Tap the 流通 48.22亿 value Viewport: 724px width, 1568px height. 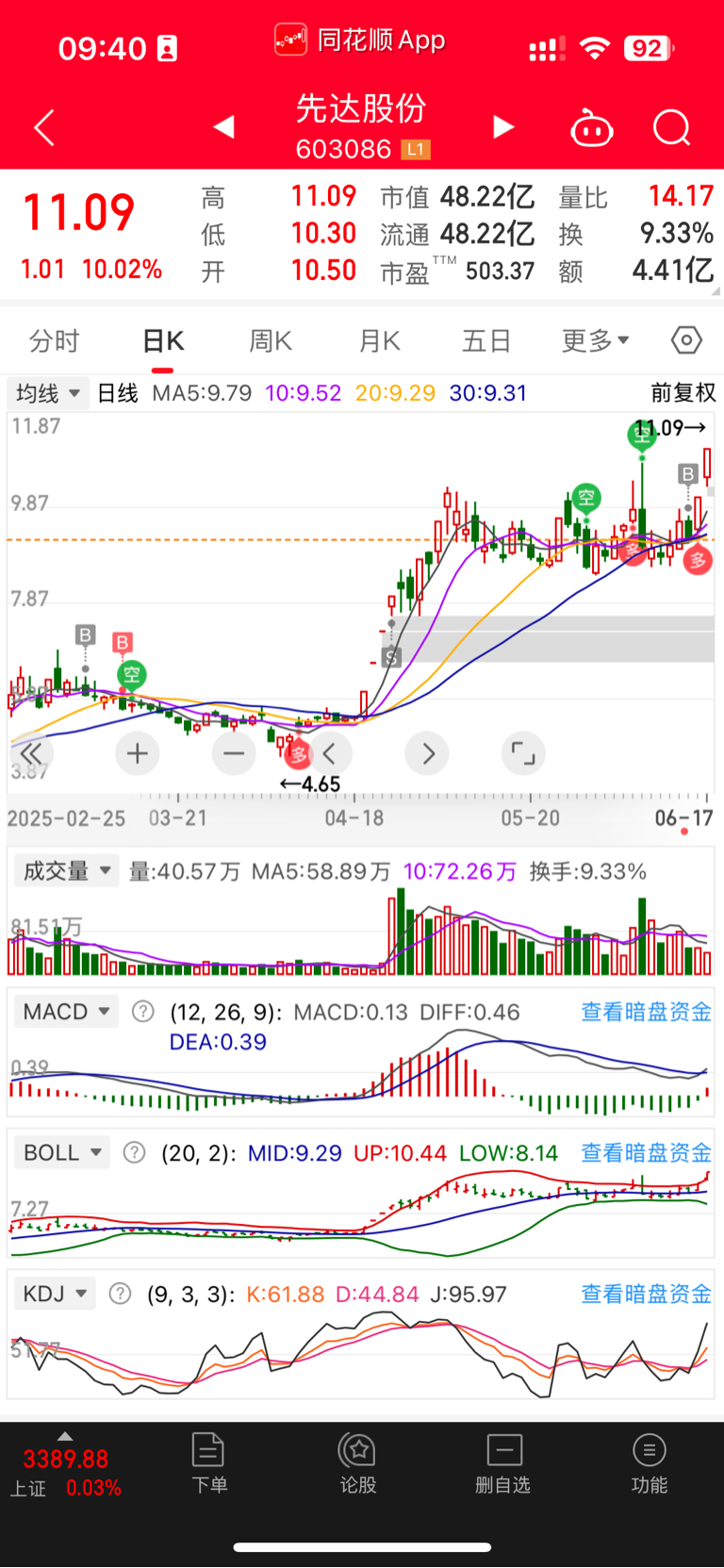(x=457, y=234)
